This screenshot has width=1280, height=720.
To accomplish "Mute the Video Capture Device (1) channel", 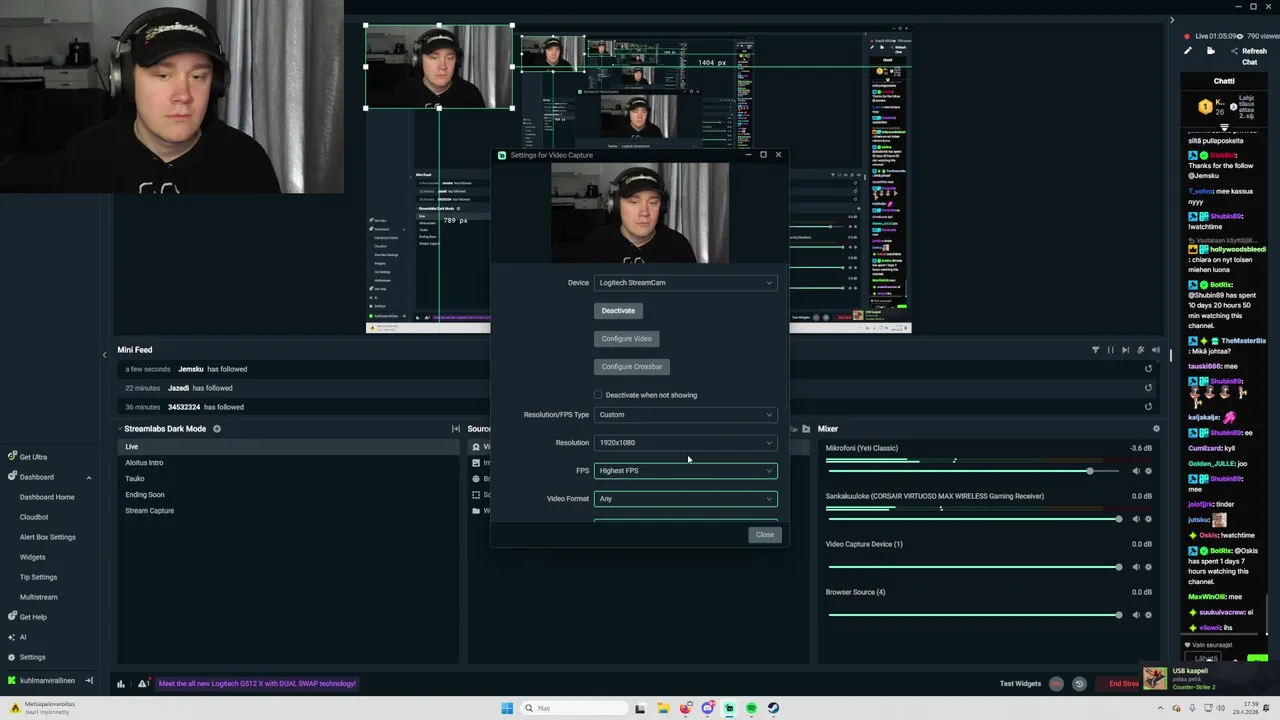I will click(1136, 567).
